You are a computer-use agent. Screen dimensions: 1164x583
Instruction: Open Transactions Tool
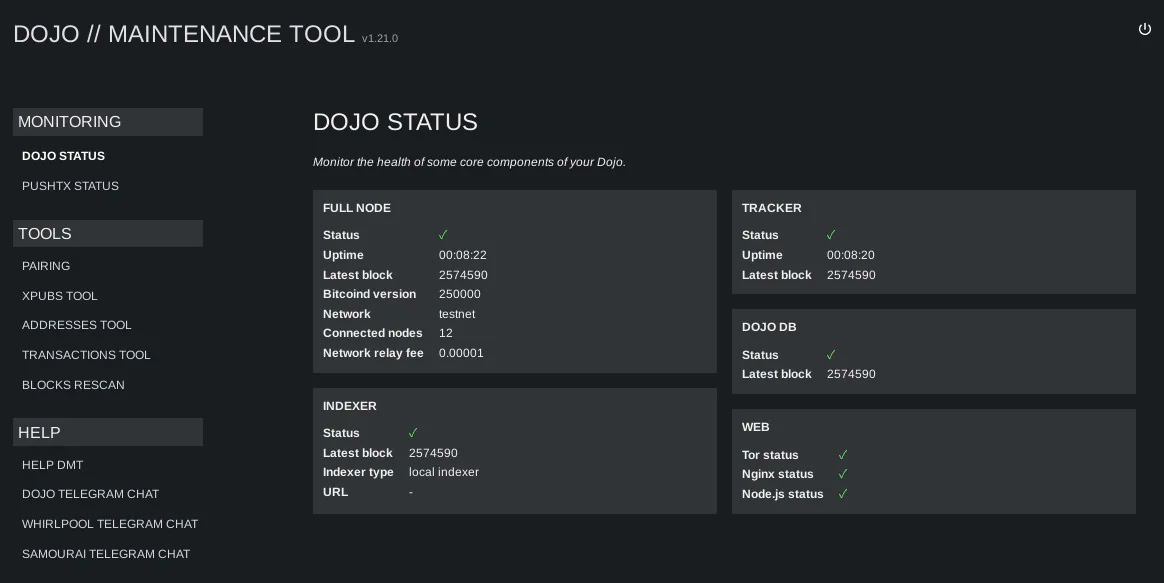pyautogui.click(x=86, y=355)
